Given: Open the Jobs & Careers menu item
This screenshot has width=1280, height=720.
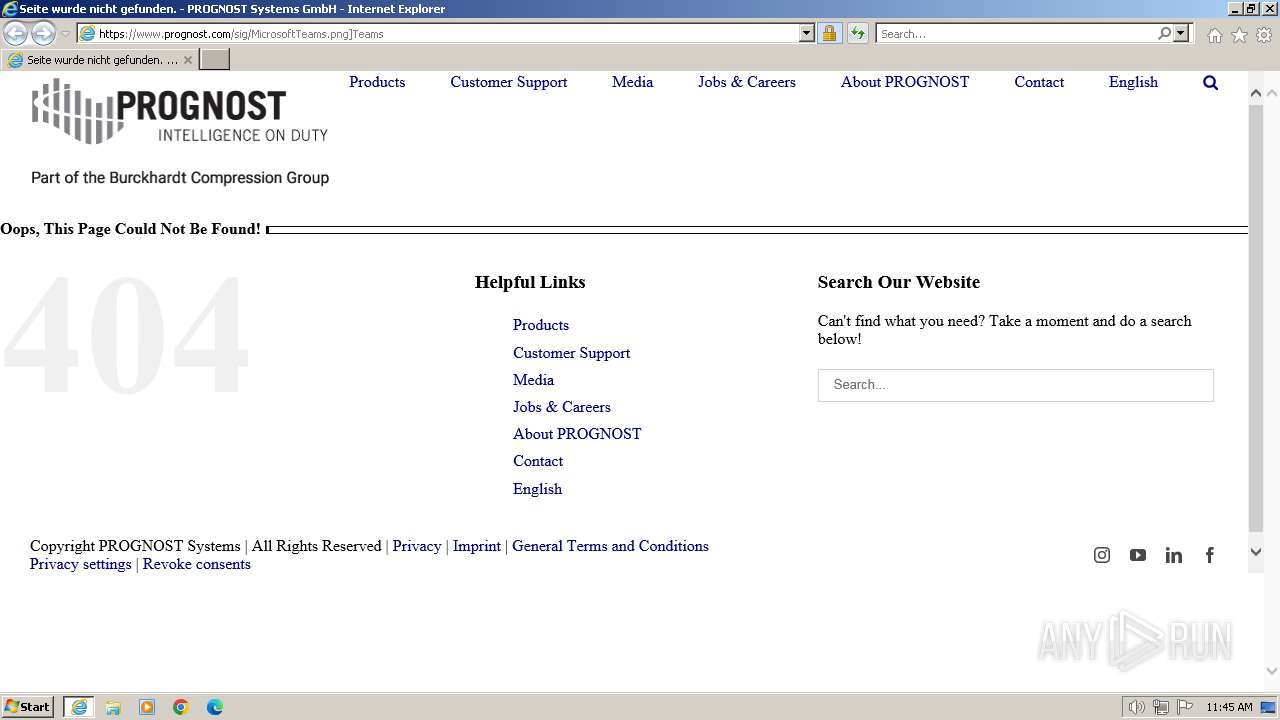Looking at the screenshot, I should 747,82.
